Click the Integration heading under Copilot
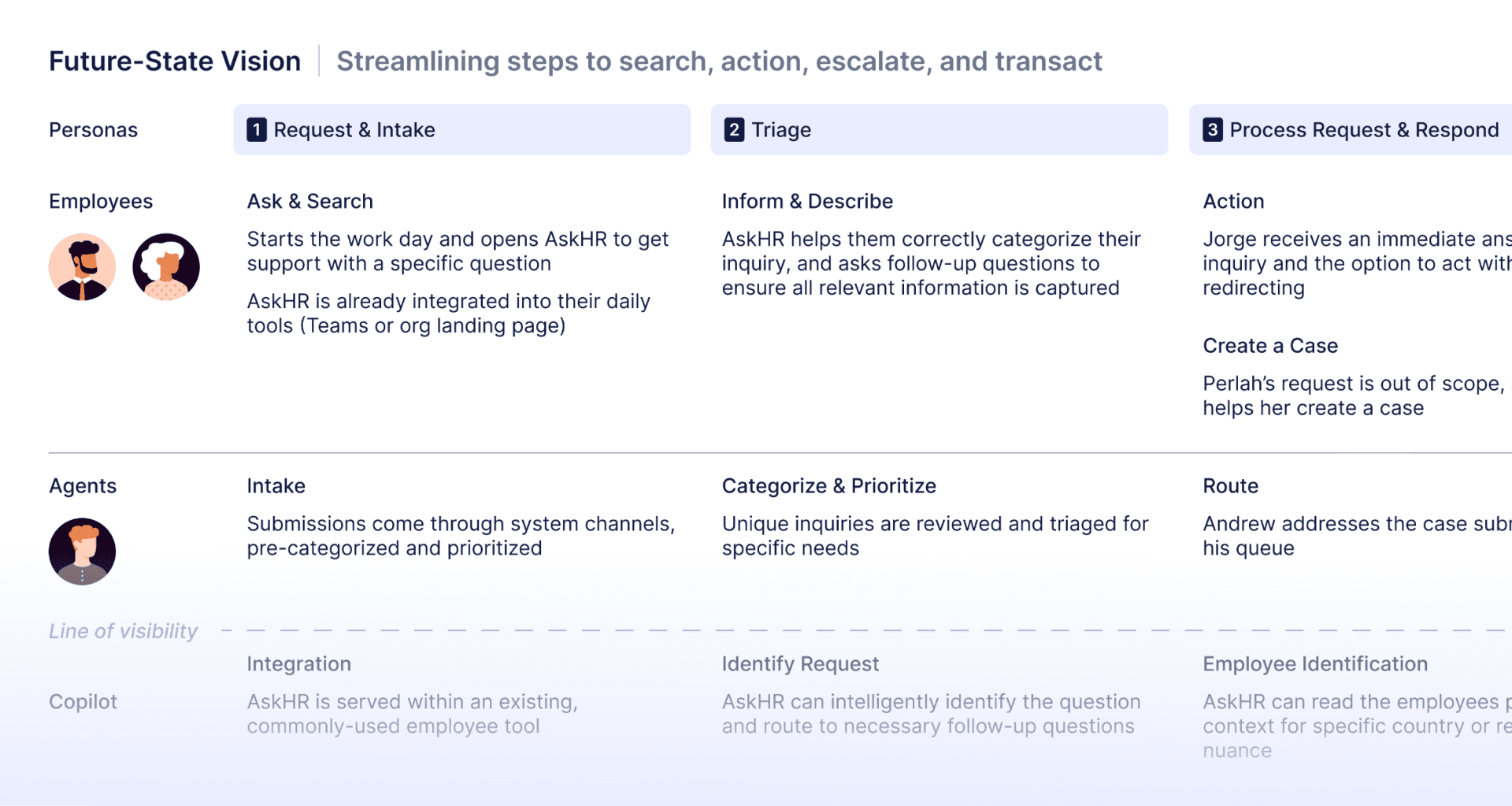This screenshot has height=806, width=1512. point(299,664)
